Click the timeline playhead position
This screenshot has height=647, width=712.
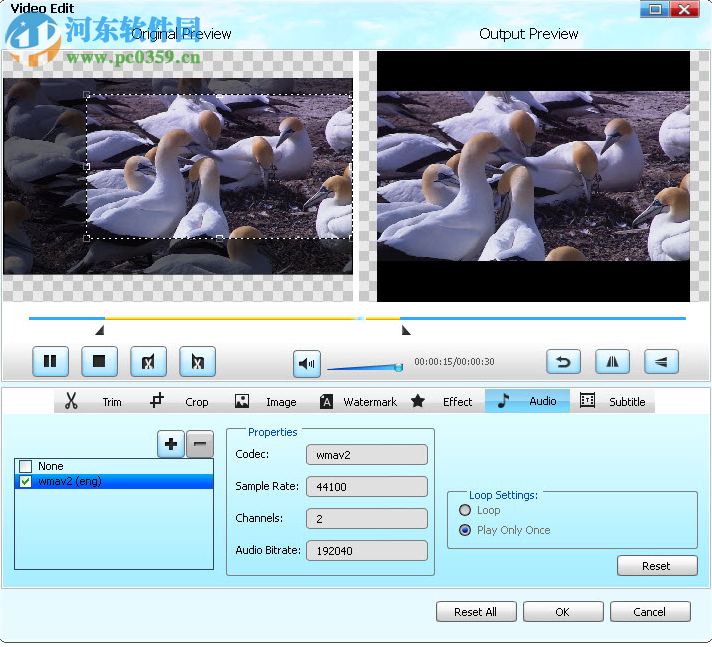coord(361,319)
